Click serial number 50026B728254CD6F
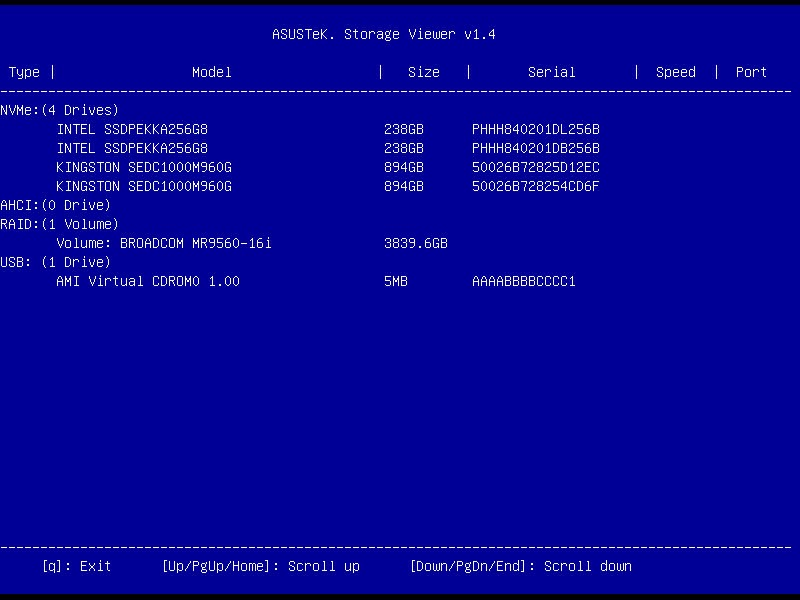 (536, 186)
